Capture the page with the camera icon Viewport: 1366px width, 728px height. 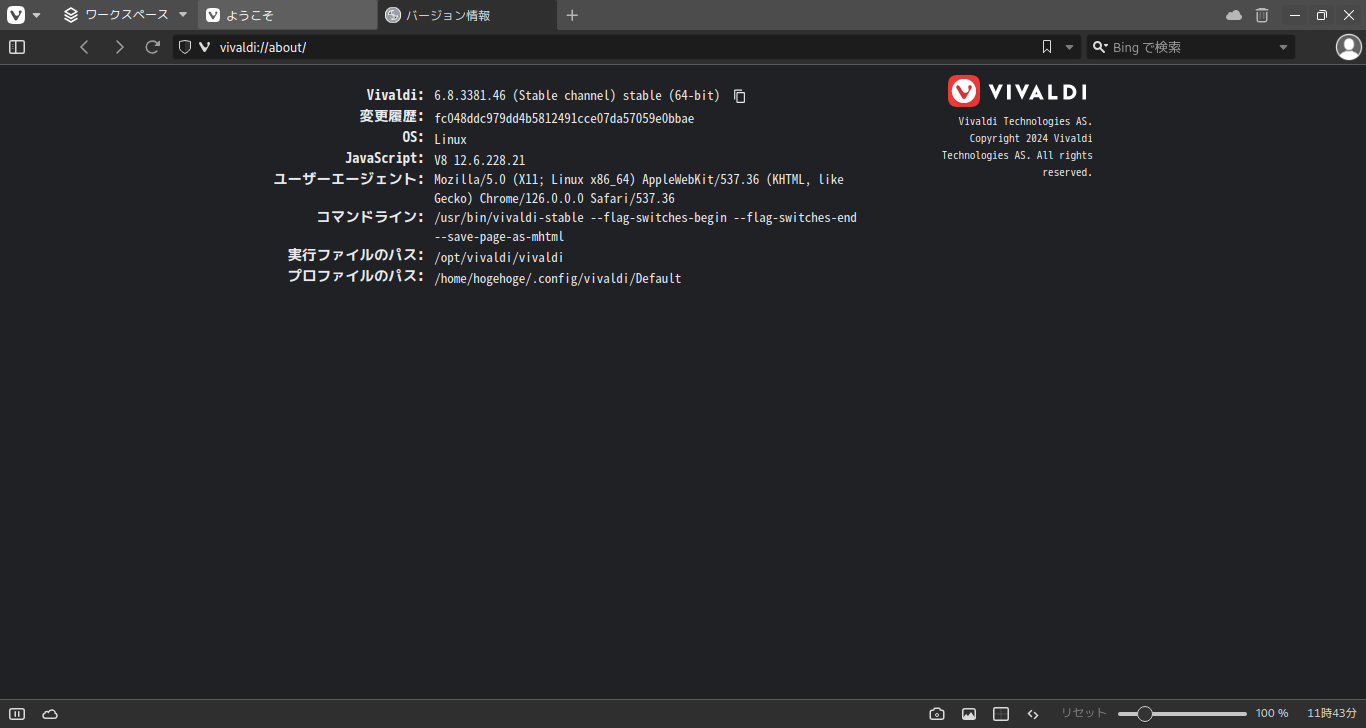tap(937, 713)
